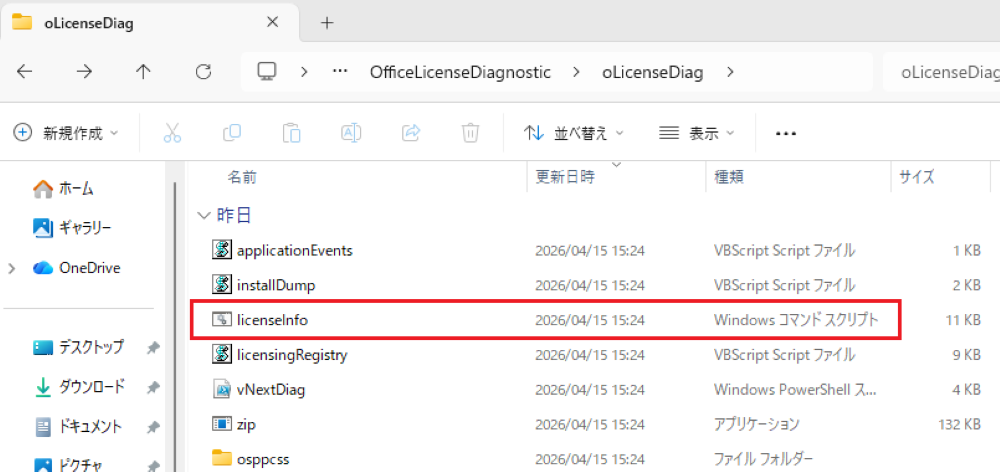Click the Paste clipboard icon

coord(291,133)
